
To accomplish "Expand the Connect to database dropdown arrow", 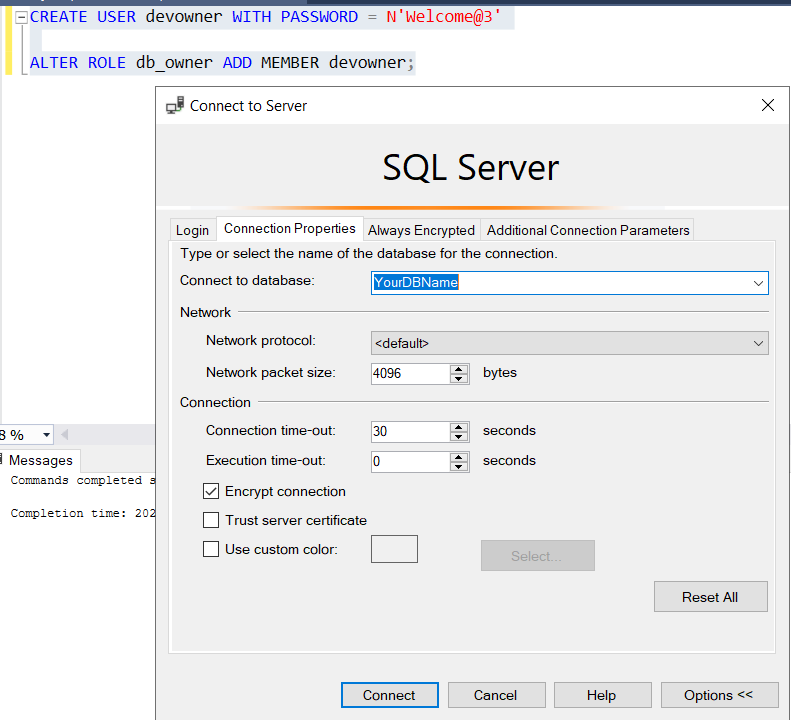I will coord(758,283).
